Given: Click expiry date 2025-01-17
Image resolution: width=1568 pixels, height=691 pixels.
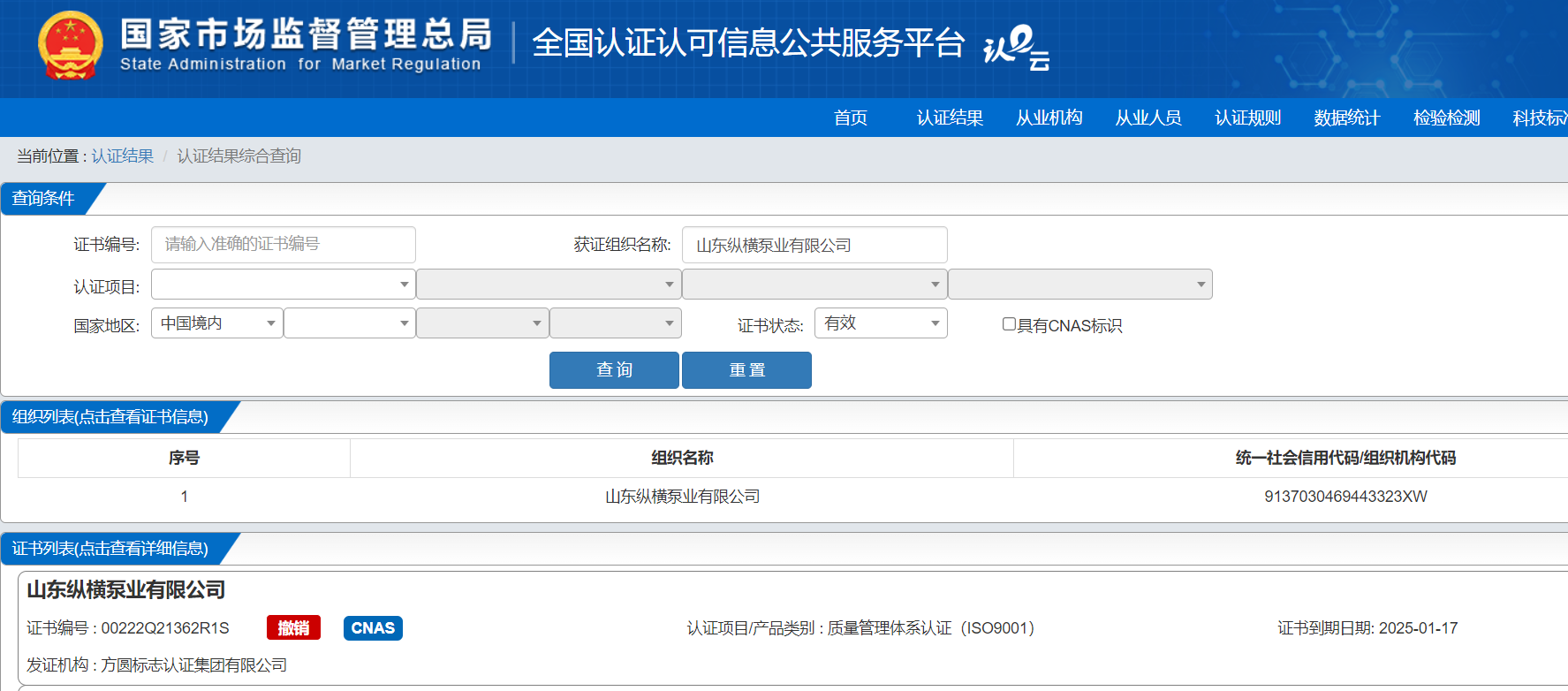Looking at the screenshot, I should [1418, 628].
